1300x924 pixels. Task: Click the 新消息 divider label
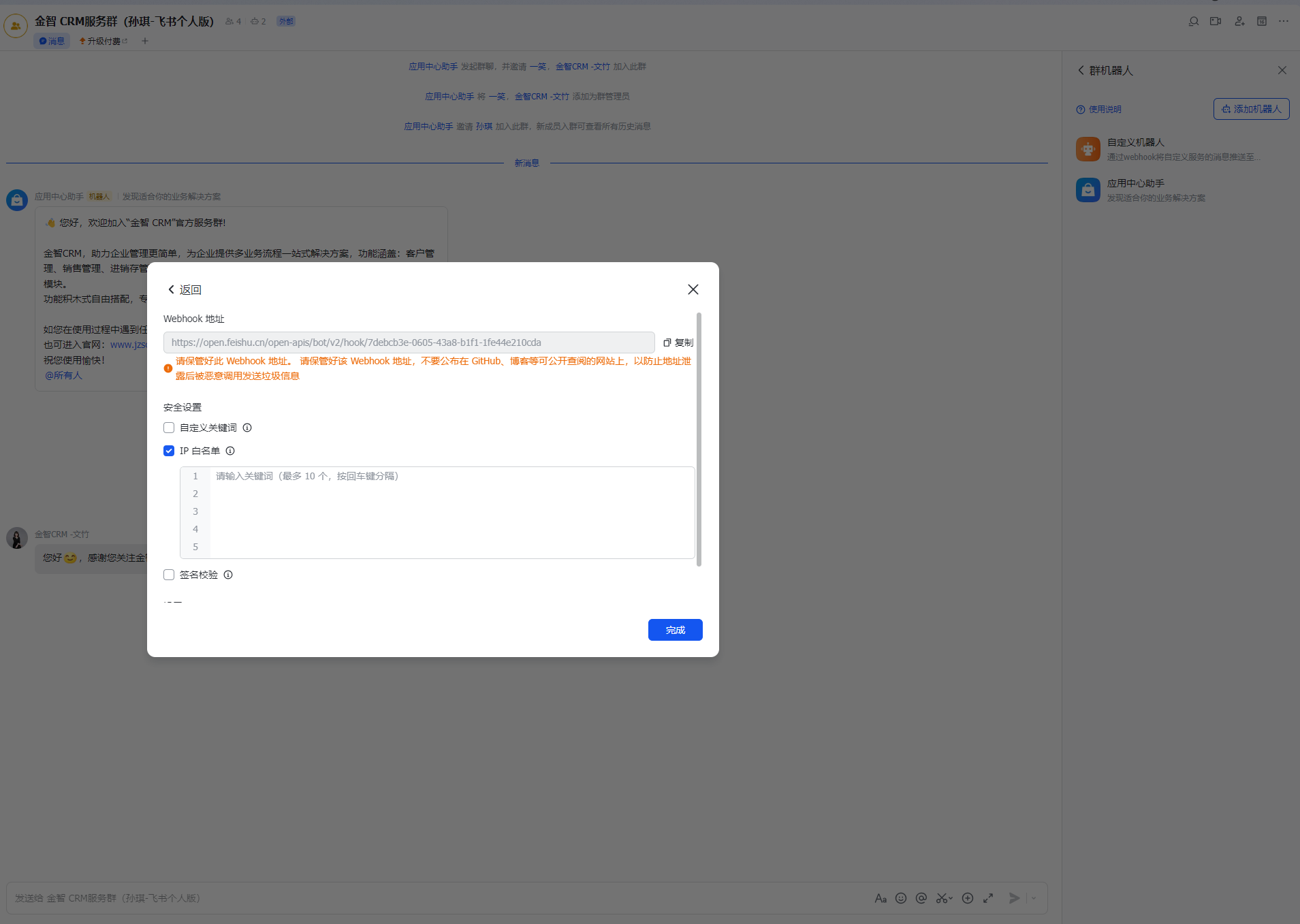526,163
